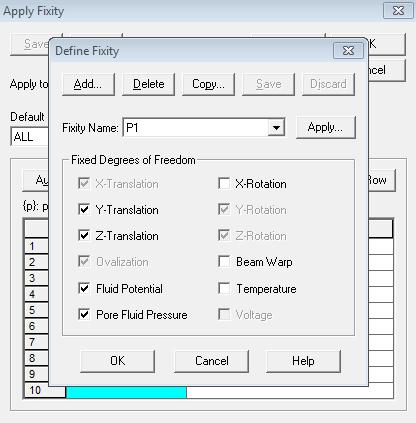Viewport: 416px width, 423px height.
Task: Uncheck the Z-Translation checkbox
Action: (84, 235)
